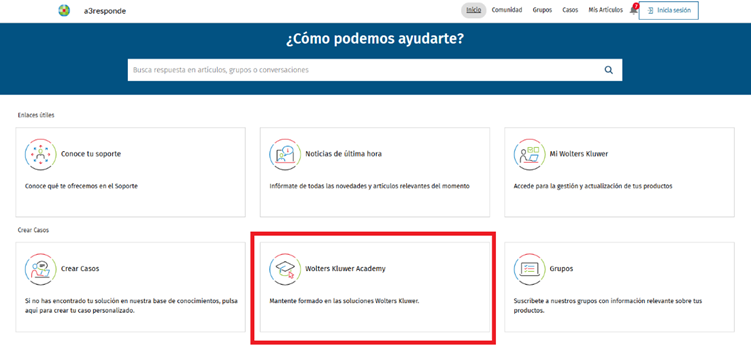Click the Mi Wolters Kluwer icon
This screenshot has width=751, height=361.
pyautogui.click(x=529, y=155)
